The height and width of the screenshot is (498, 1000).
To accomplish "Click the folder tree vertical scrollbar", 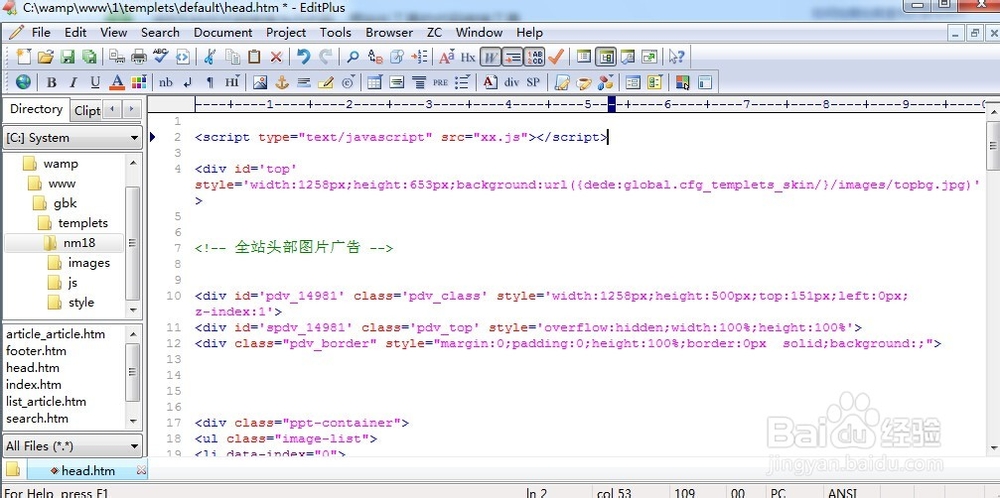I will 133,244.
